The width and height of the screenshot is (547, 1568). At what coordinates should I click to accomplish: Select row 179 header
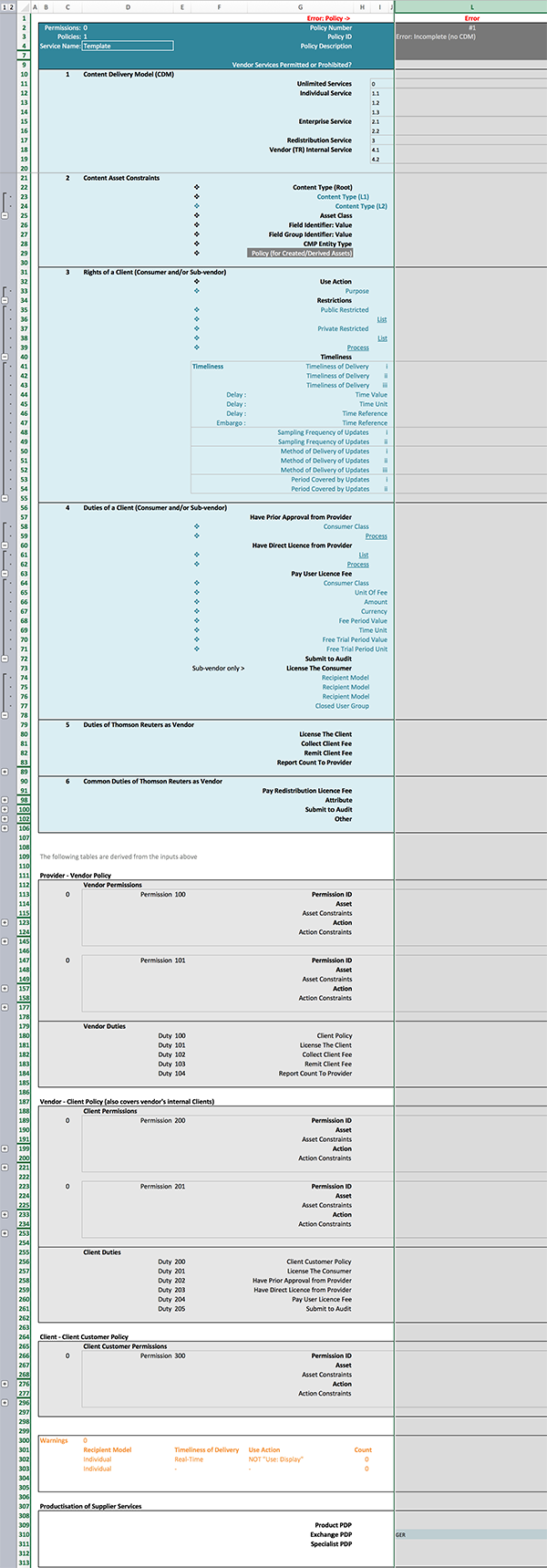[x=24, y=1026]
